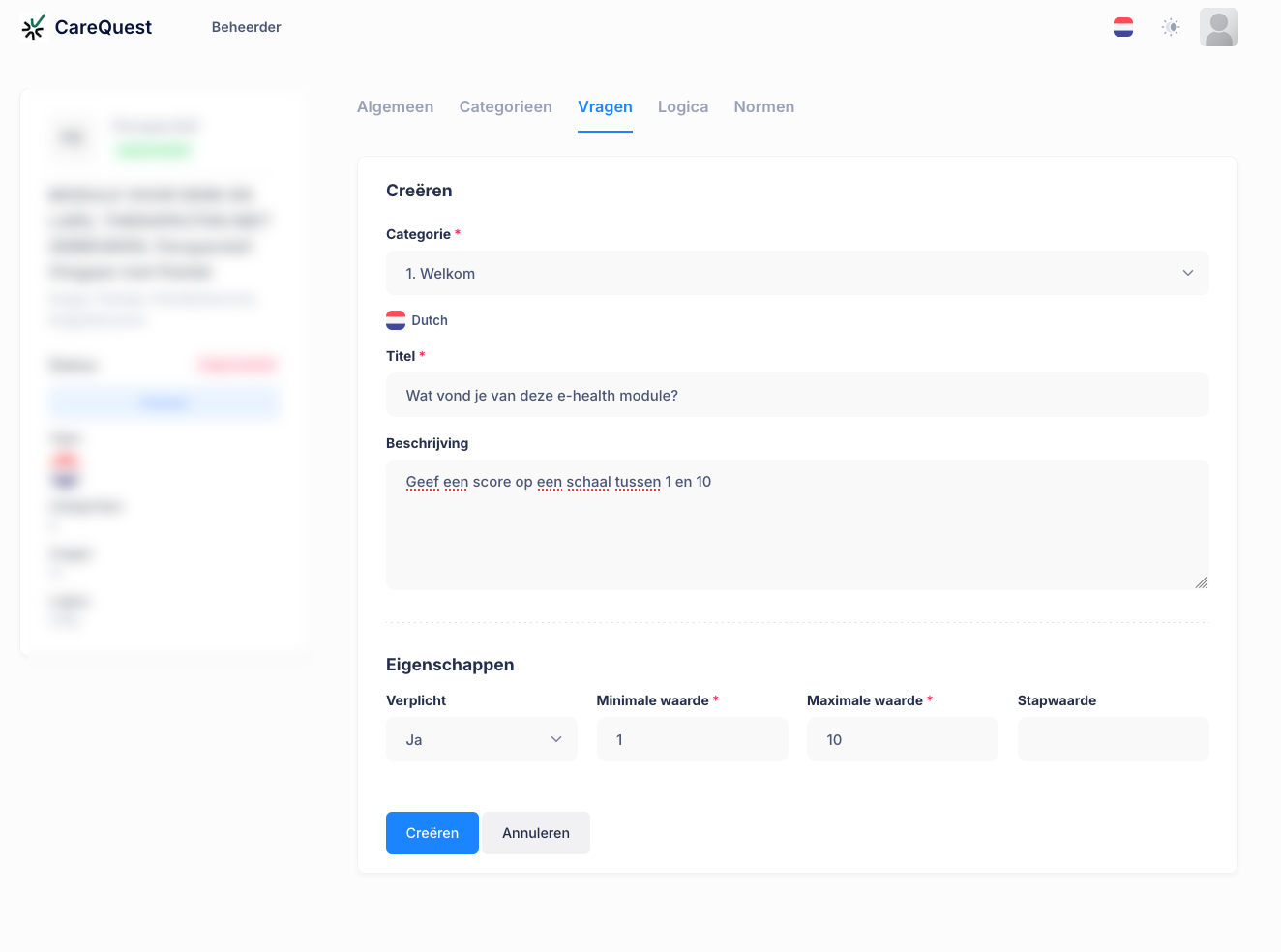Click the Annuleren button
This screenshot has height=952, width=1281.
[536, 833]
